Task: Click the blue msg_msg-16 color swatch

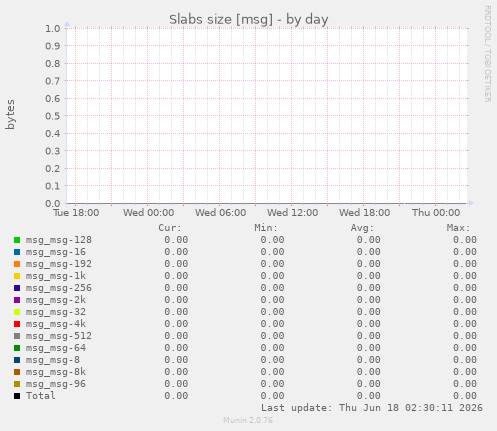Action: 17,252
